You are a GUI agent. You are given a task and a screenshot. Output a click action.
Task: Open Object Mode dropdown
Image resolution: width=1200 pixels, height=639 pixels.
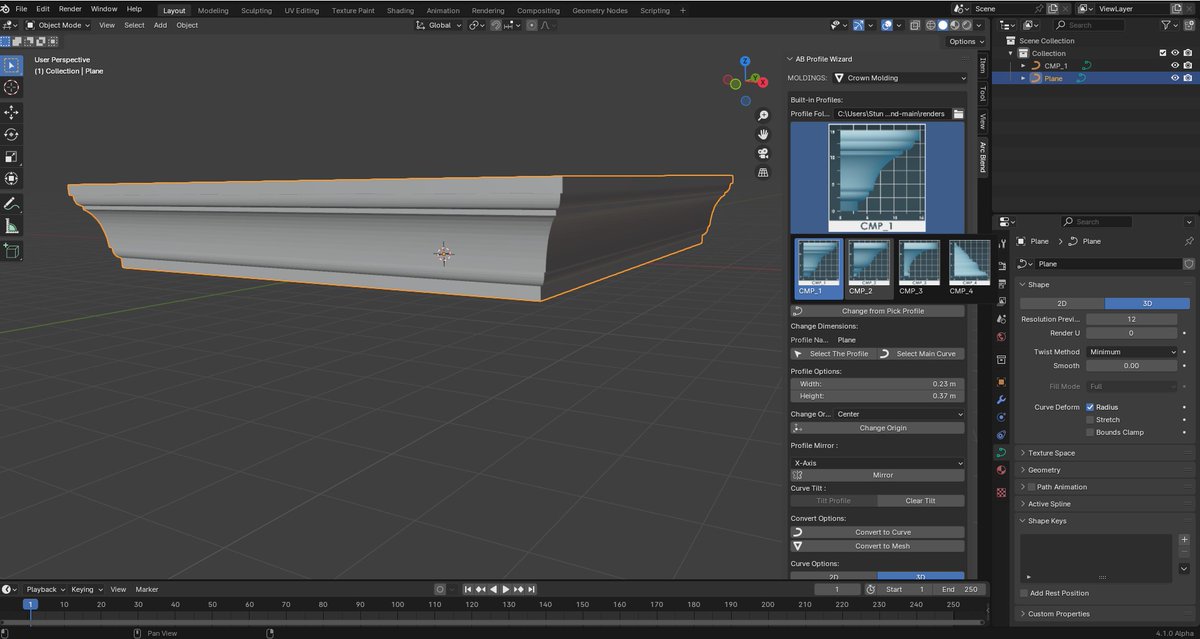tap(59, 25)
